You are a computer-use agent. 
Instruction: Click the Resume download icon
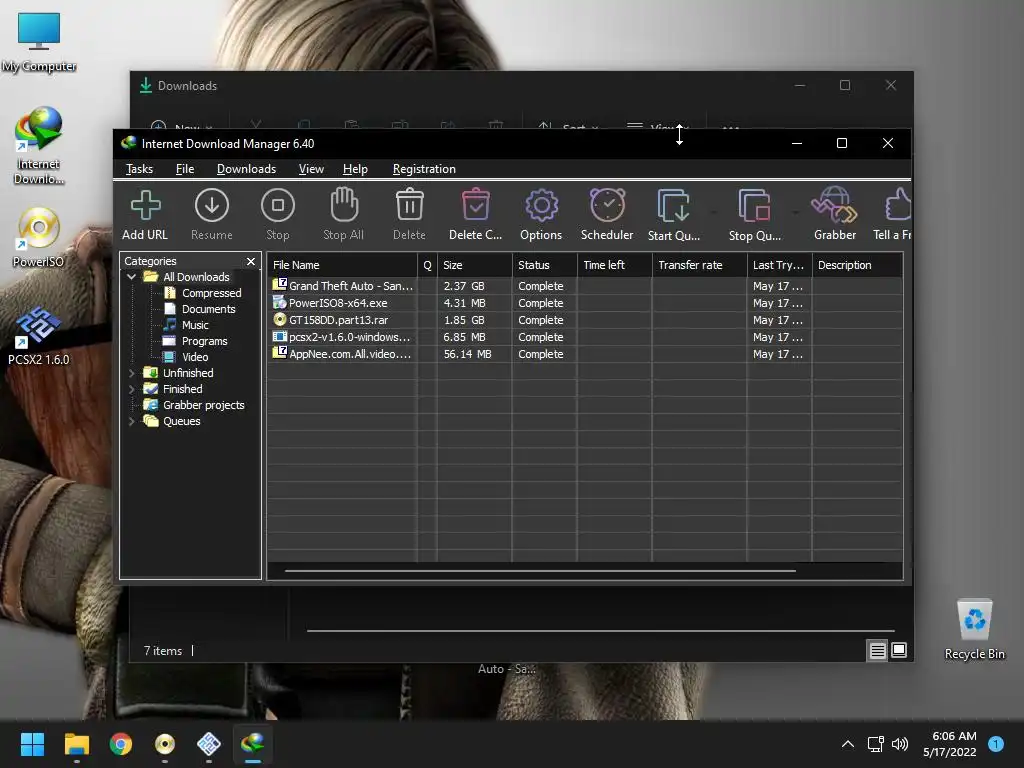[x=212, y=206]
